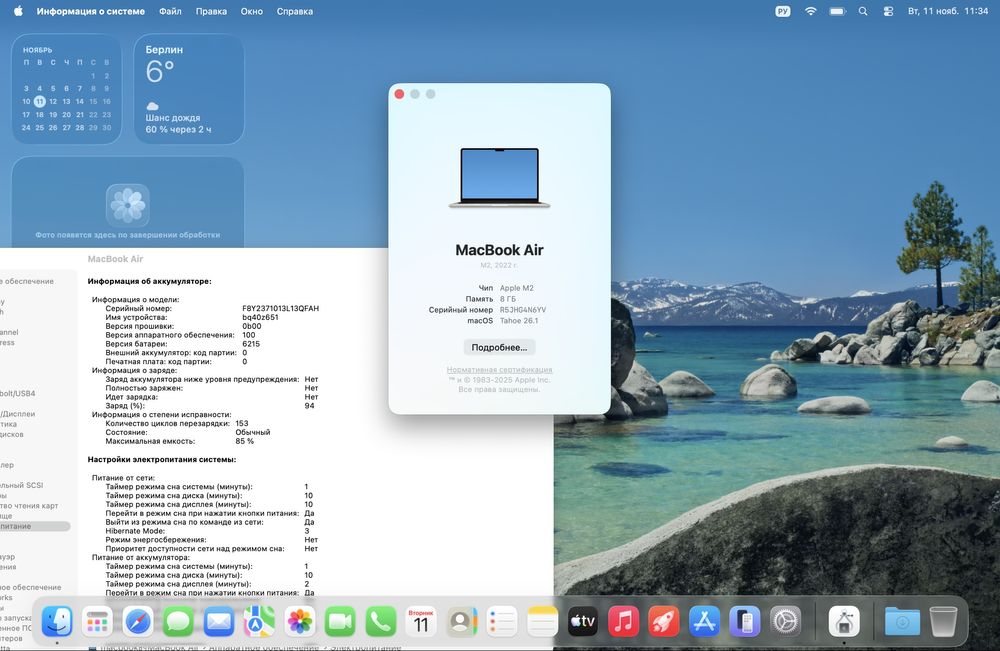The height and width of the screenshot is (651, 1000).
Task: Click the Подробнее… button
Action: point(499,347)
